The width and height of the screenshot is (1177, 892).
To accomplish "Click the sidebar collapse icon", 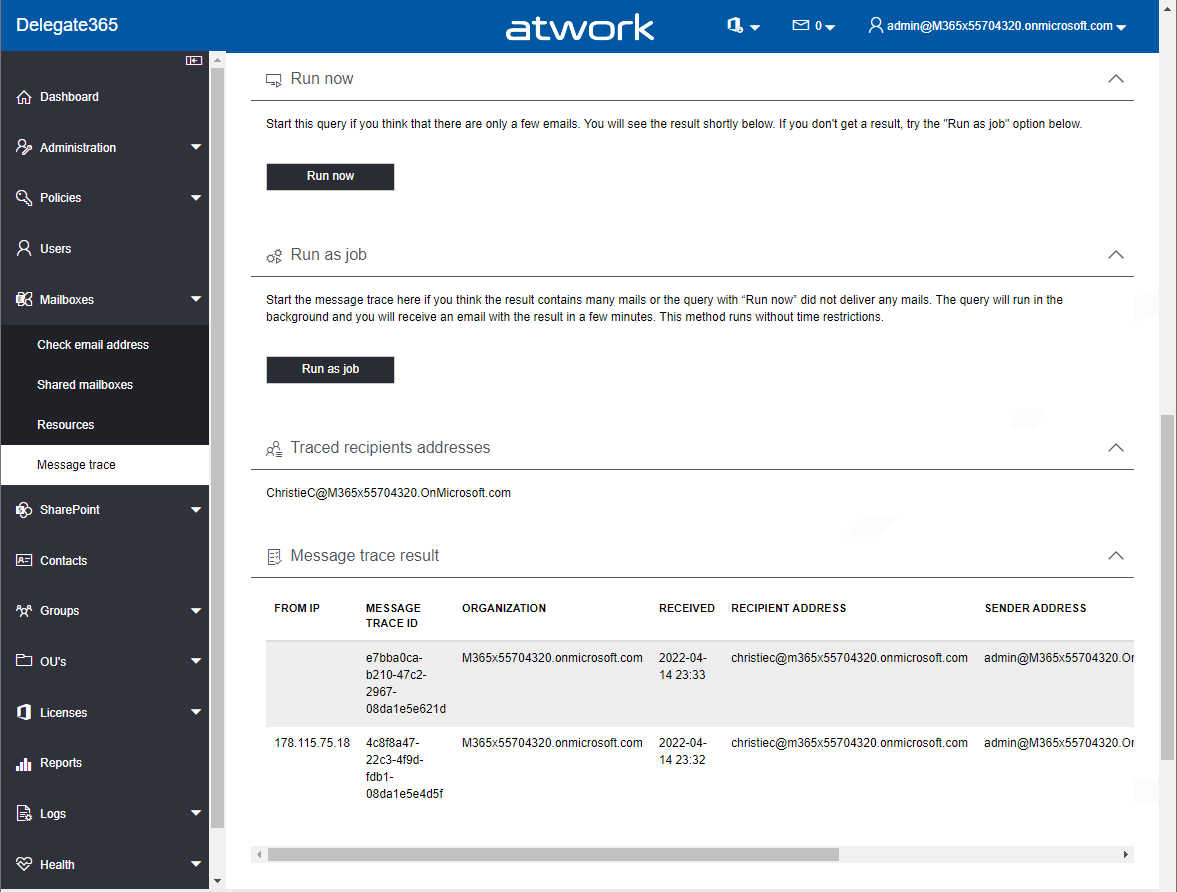I will point(194,61).
